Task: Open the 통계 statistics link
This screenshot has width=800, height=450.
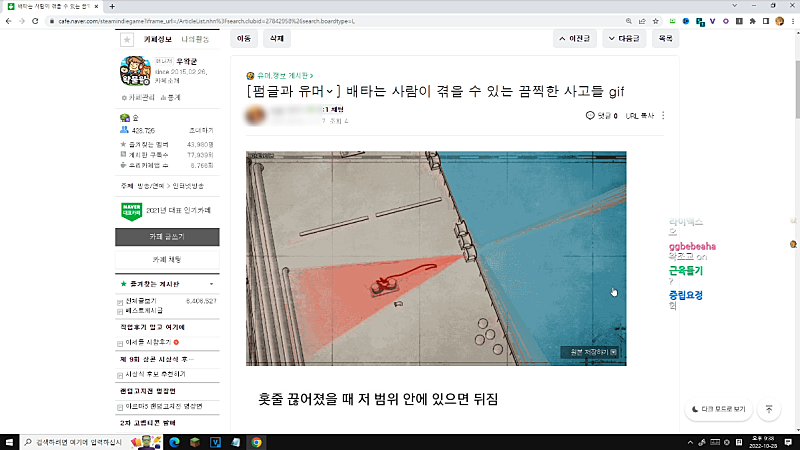Action: pyautogui.click(x=170, y=97)
